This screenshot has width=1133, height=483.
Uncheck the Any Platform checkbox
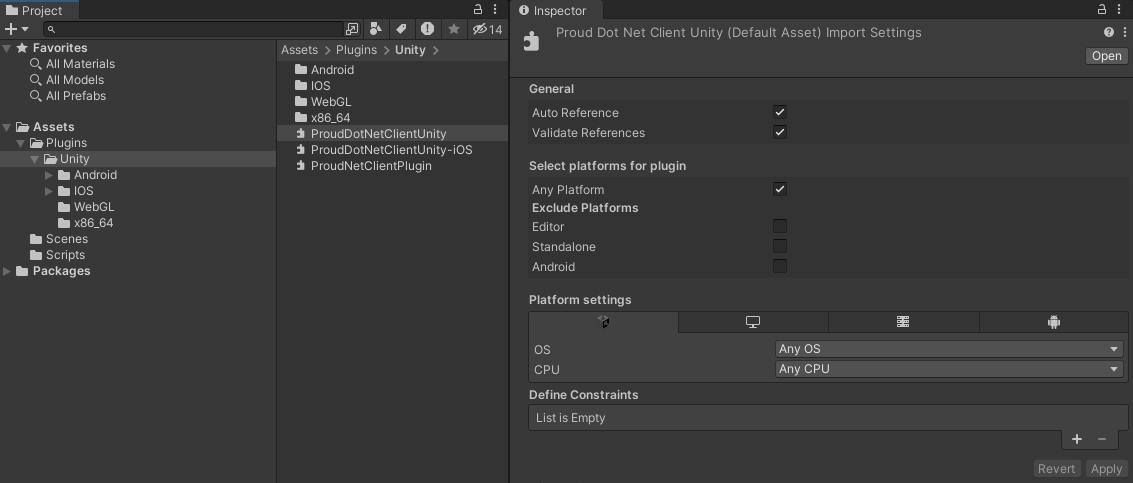(x=780, y=189)
